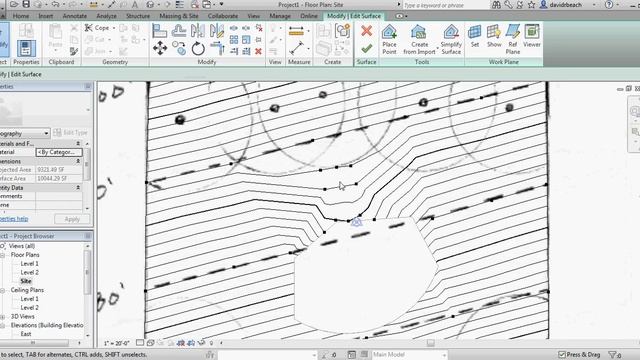Click the Properties help link

coord(14,219)
